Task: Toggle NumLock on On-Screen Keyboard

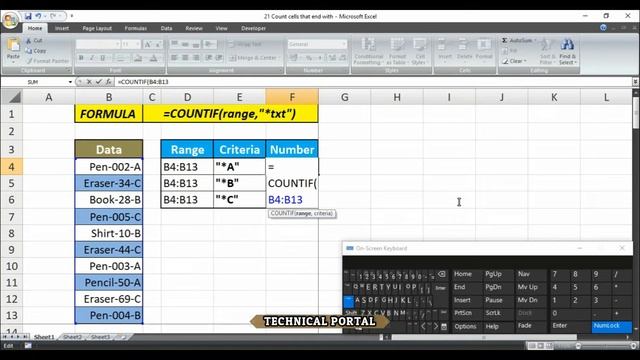Action: click(611, 326)
